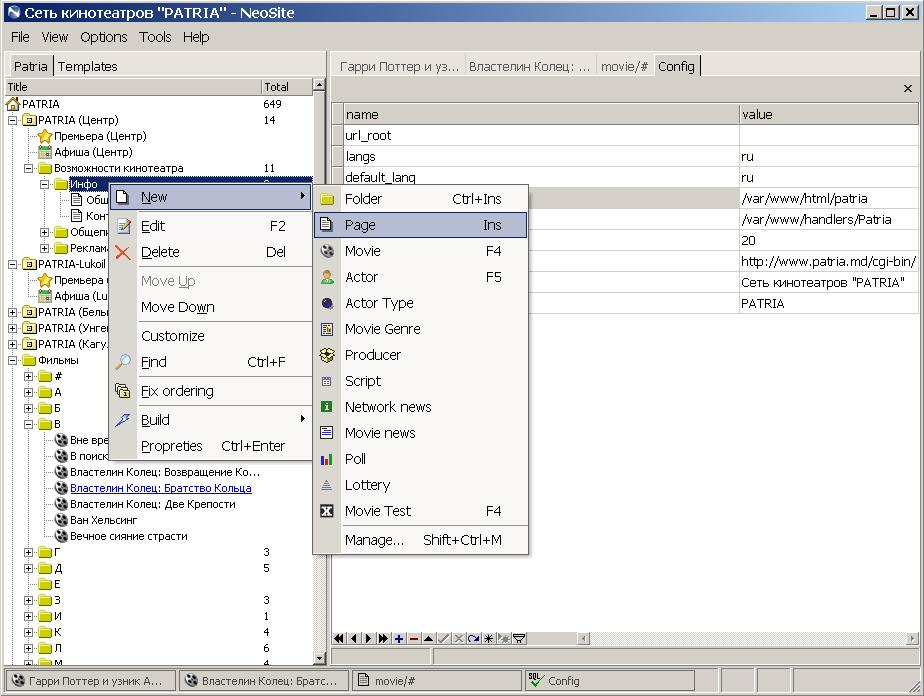The height and width of the screenshot is (696, 924).
Task: Click the refresh arrow in navigator
Action: (474, 638)
